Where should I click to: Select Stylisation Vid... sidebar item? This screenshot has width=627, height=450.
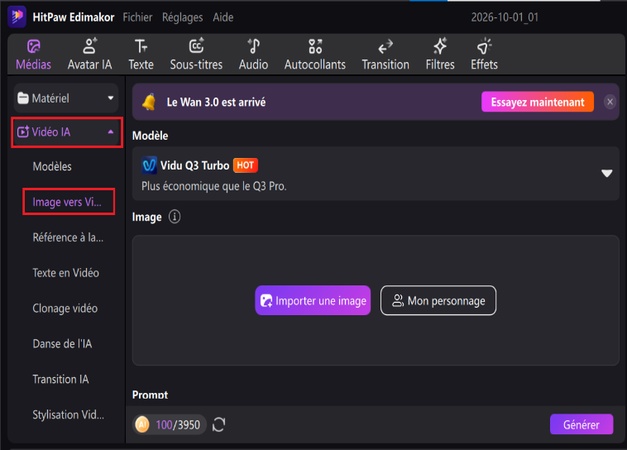click(x=68, y=415)
